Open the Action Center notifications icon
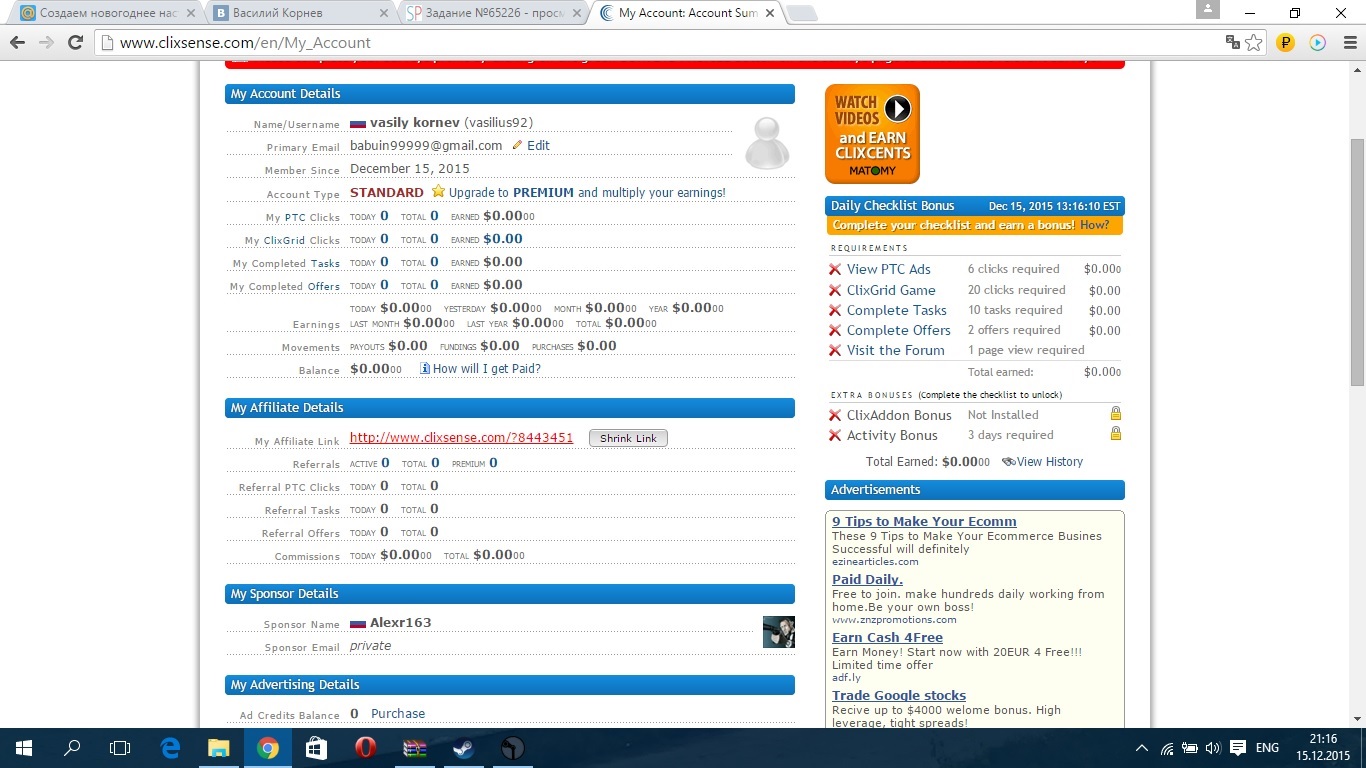Viewport: 1366px width, 768px height. point(1237,748)
